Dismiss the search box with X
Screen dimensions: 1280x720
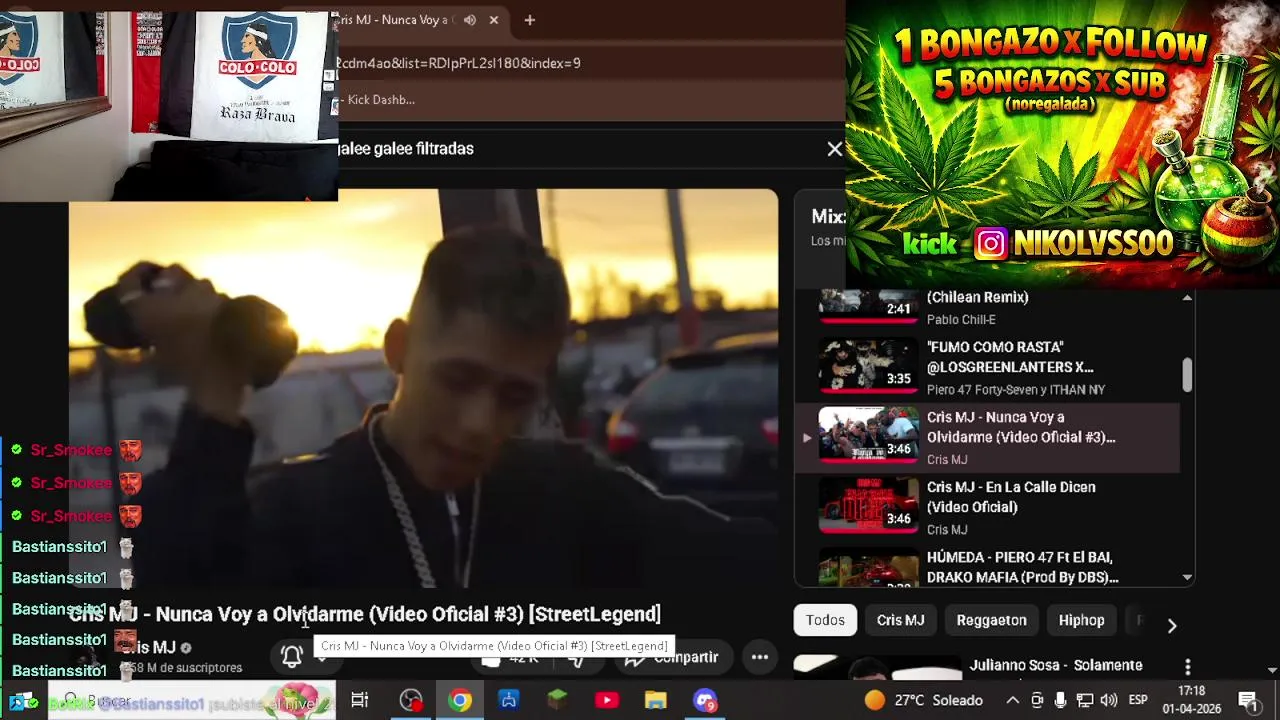[835, 149]
